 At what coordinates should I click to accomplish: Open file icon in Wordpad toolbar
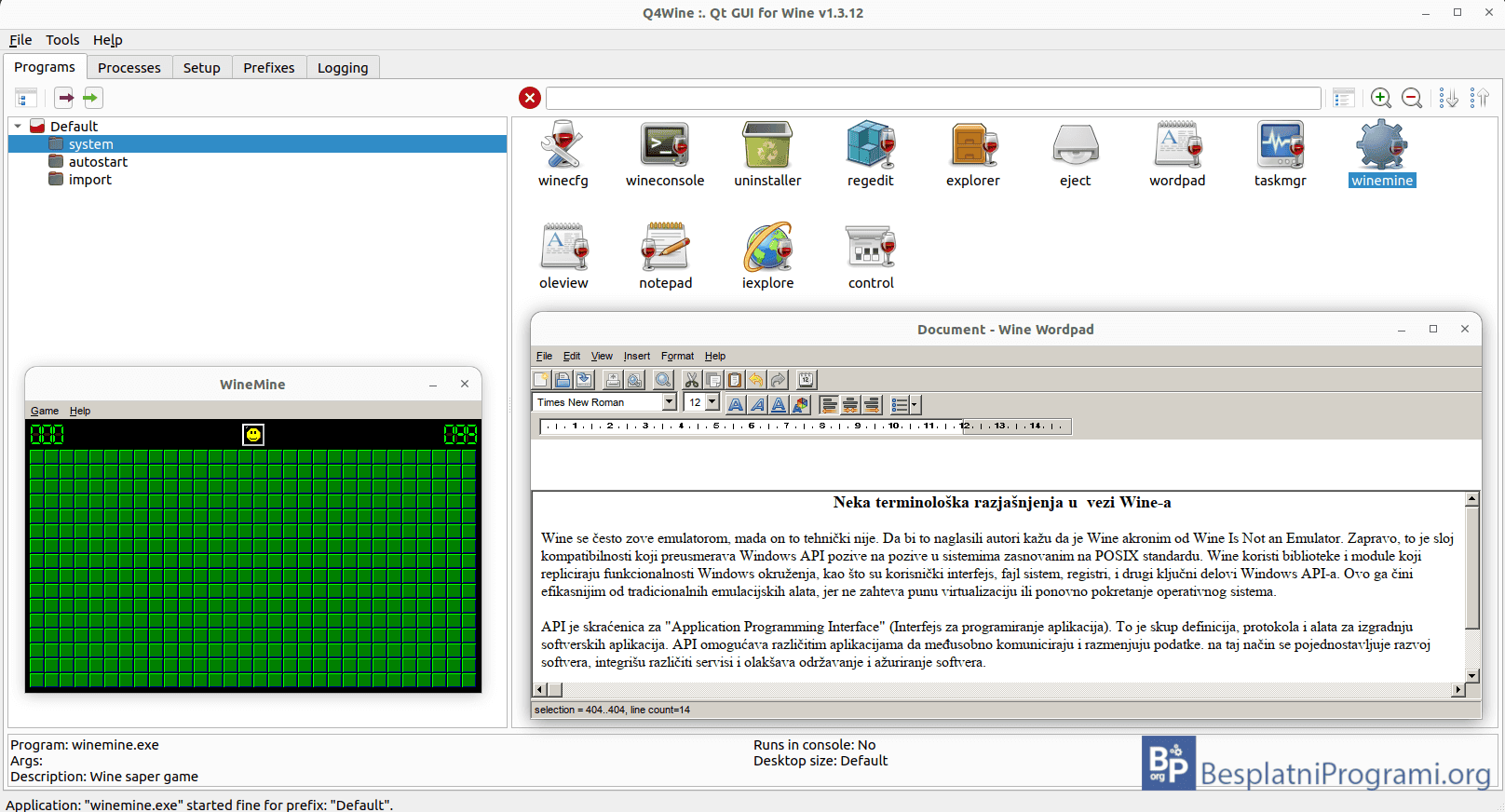tap(563, 379)
